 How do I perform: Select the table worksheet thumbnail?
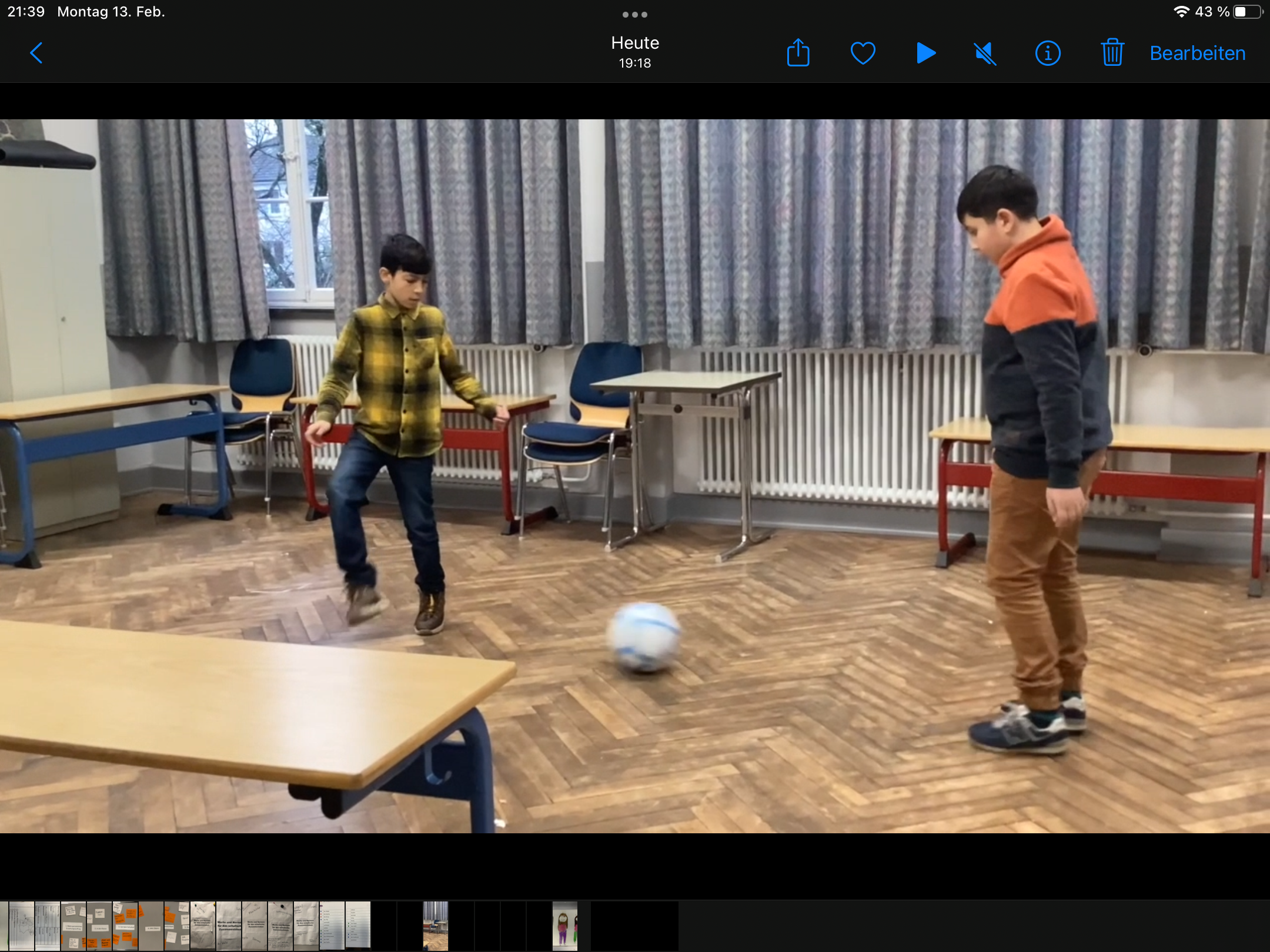(x=47, y=926)
